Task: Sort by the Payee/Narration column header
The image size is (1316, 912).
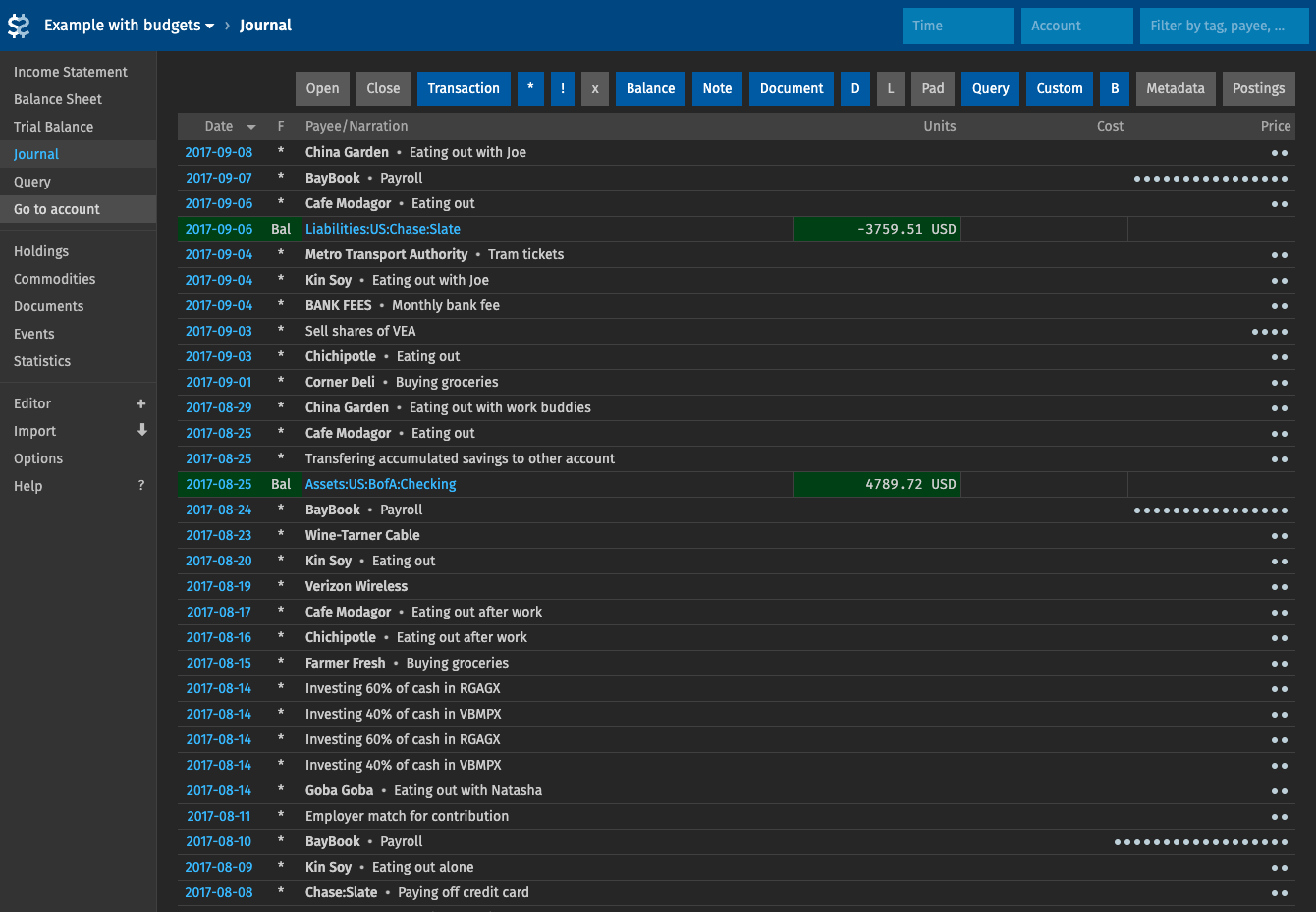Action: pos(356,126)
